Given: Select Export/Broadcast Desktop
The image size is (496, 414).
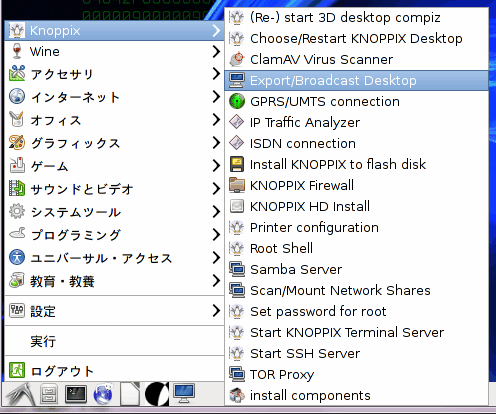Looking at the screenshot, I should pos(357,80).
